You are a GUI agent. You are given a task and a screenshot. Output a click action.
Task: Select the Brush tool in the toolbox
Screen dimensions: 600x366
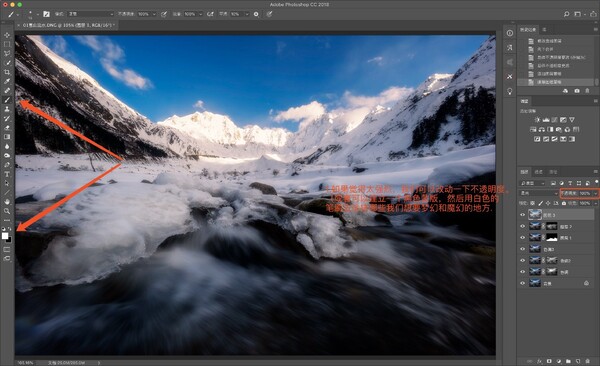(7, 100)
